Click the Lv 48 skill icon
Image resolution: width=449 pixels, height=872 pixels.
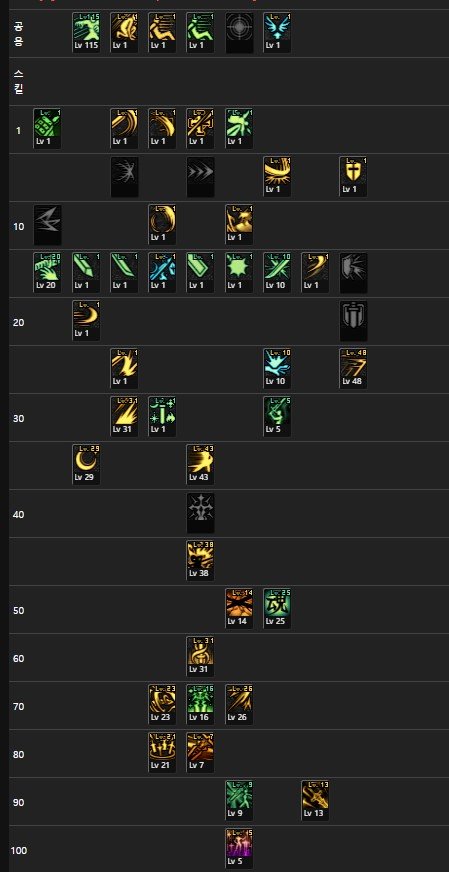[353, 369]
